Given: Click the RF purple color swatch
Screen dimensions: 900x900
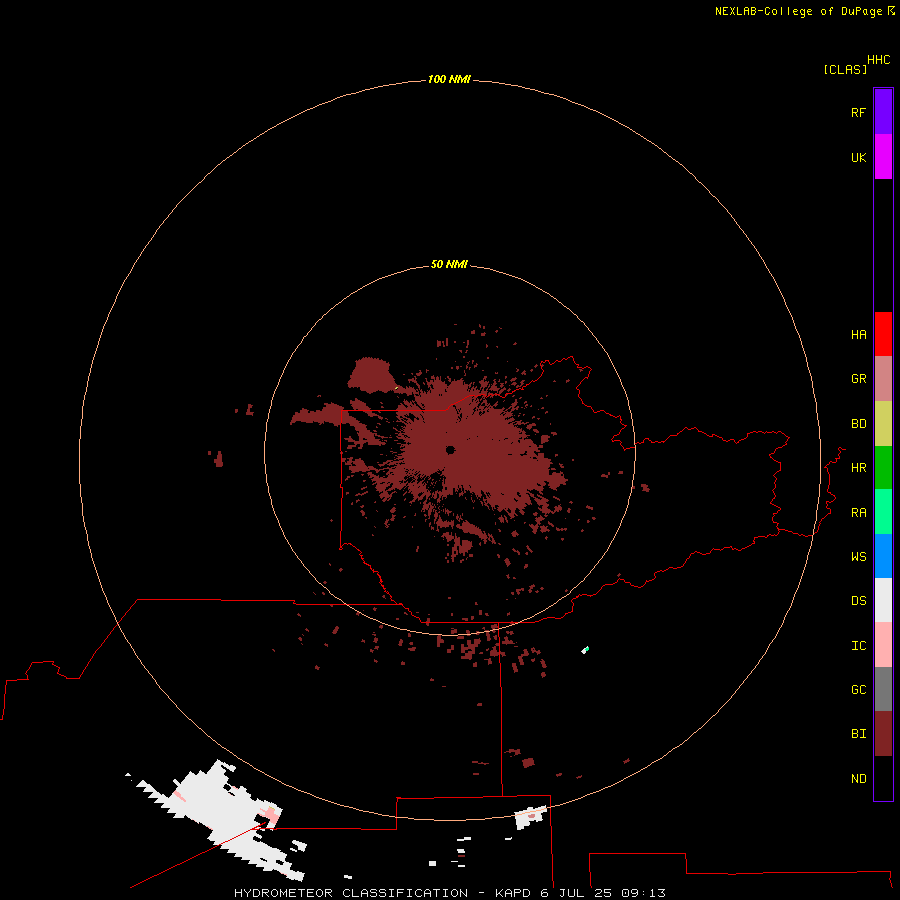Looking at the screenshot, I should 883,112.
